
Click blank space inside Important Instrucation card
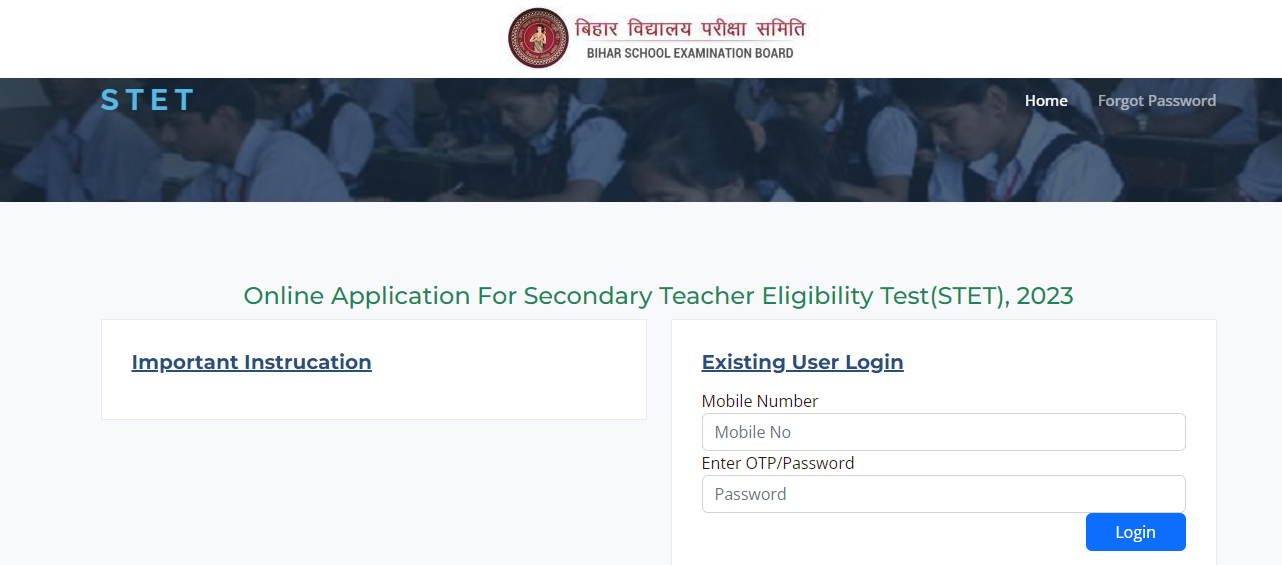click(x=500, y=395)
